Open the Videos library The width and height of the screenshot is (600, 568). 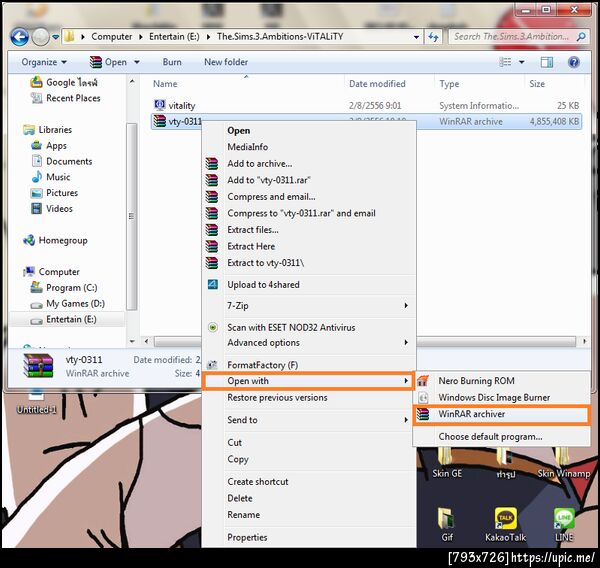(51, 209)
